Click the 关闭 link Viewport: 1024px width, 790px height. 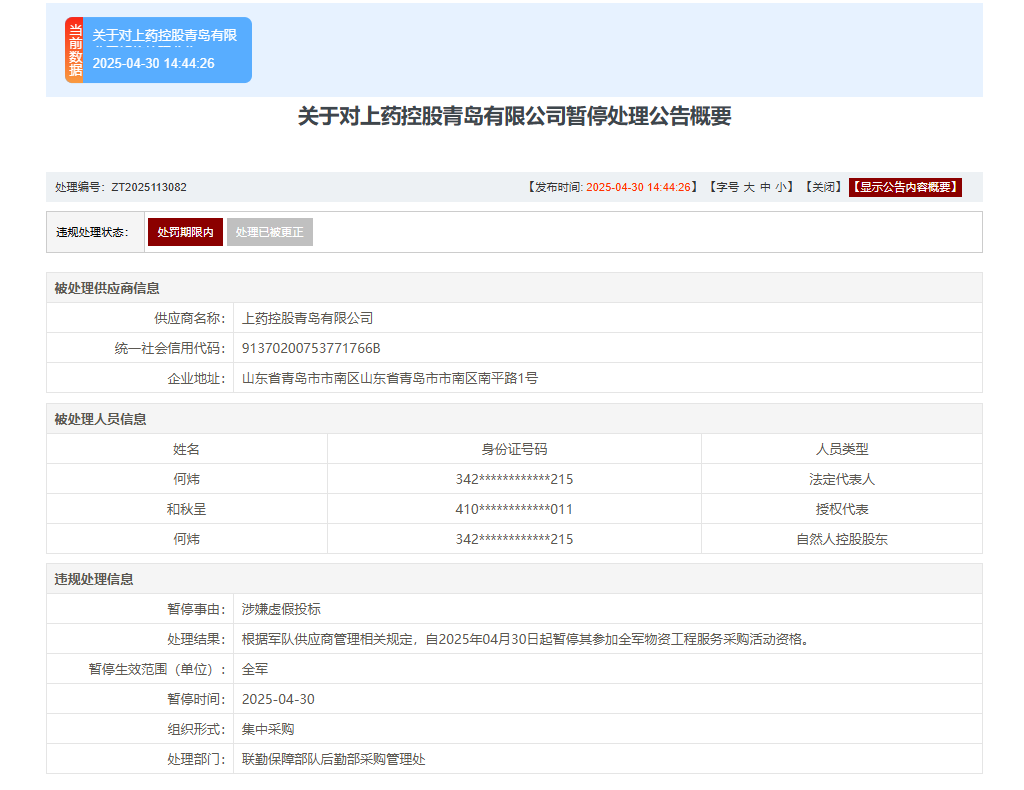tap(823, 187)
